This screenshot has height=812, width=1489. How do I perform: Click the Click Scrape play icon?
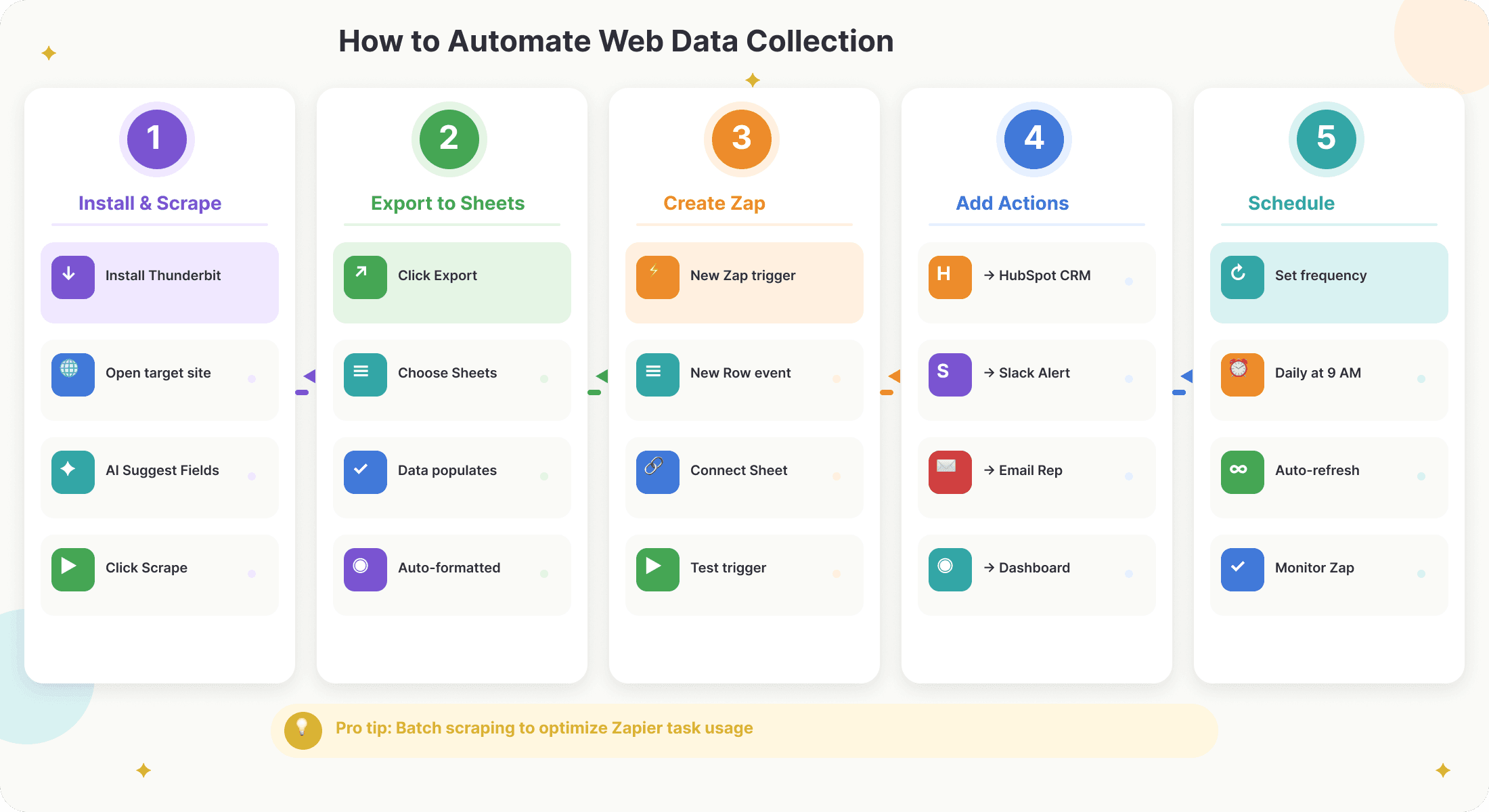click(x=72, y=568)
